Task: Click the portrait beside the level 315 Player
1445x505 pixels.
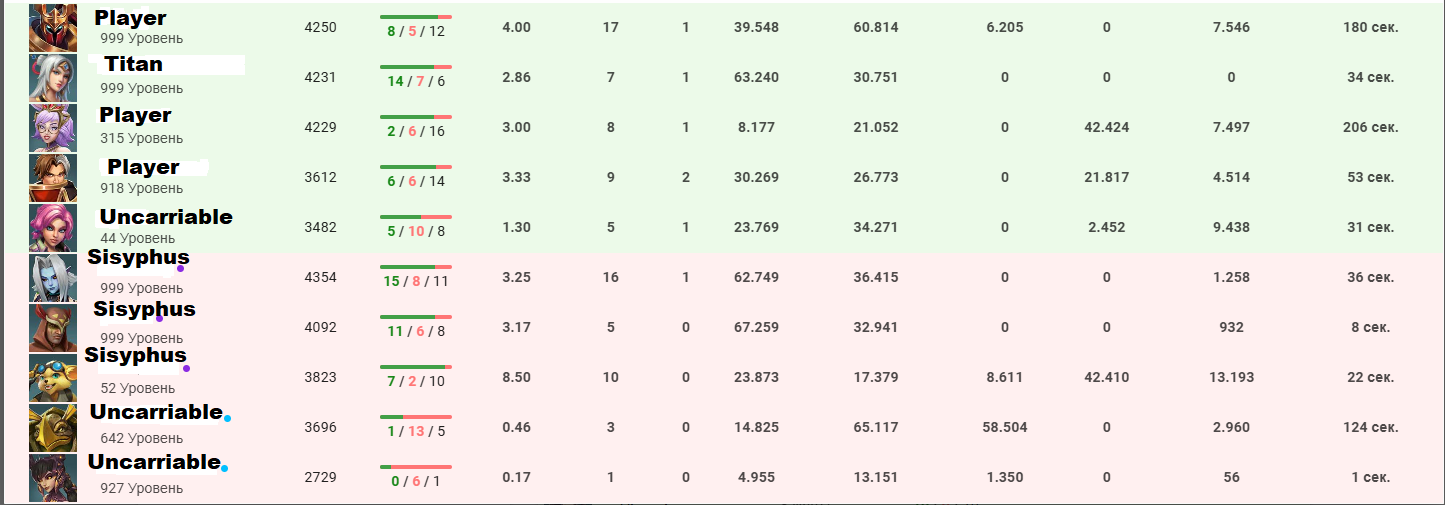Action: 53,127
